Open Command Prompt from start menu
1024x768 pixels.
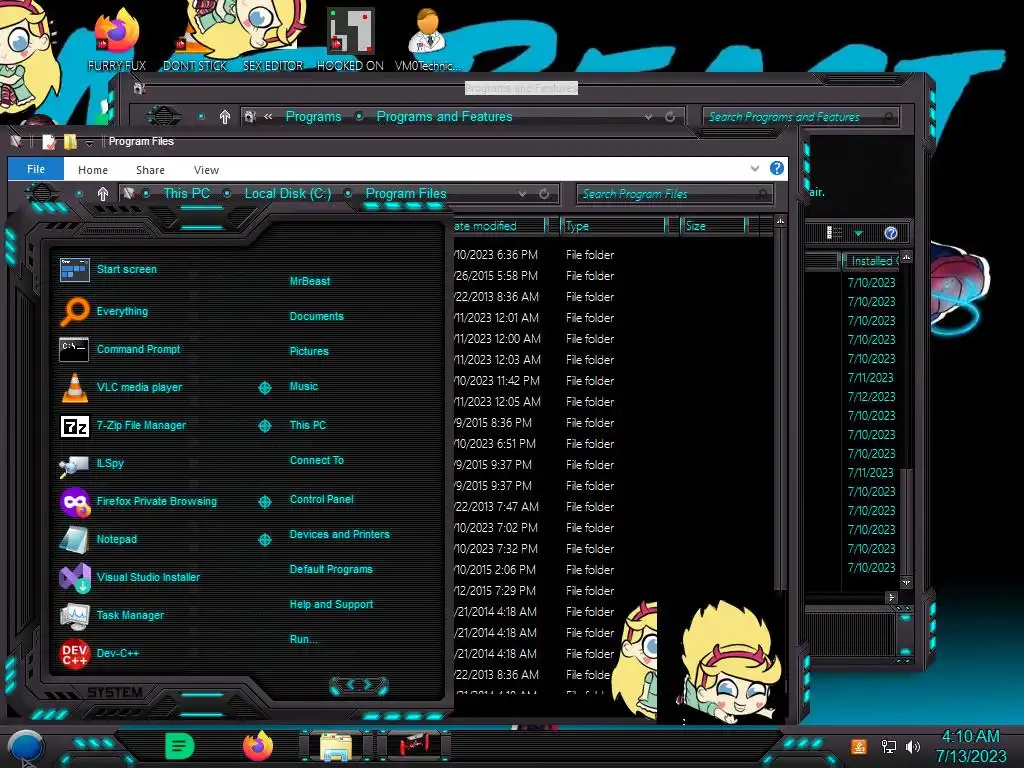coord(120,349)
